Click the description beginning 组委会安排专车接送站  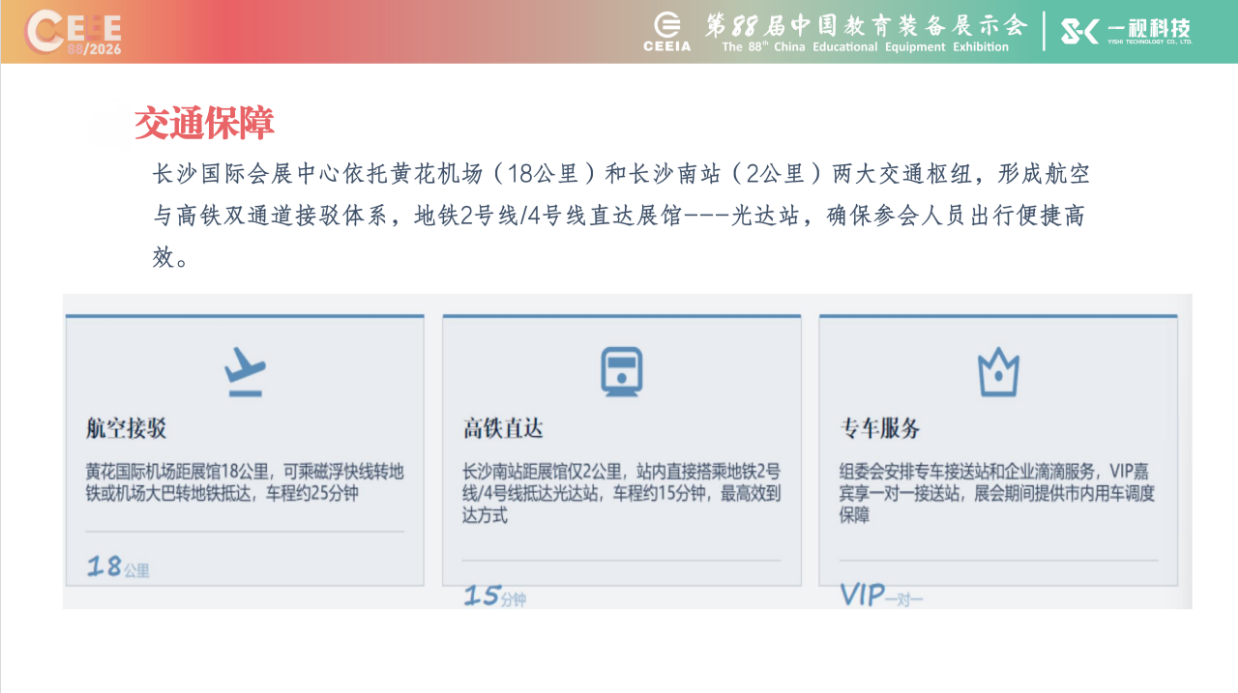(997, 493)
